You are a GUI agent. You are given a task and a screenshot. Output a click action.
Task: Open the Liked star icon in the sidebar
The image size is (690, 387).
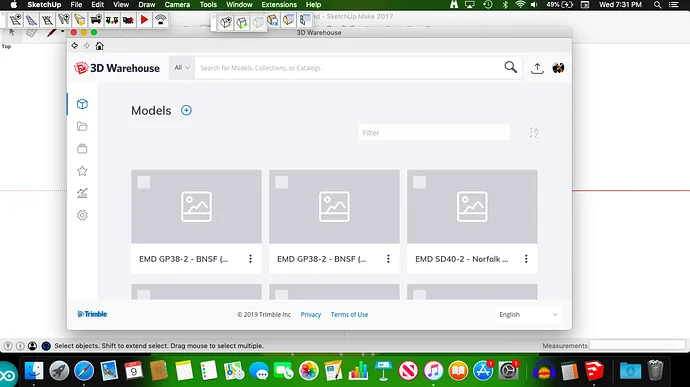(82, 171)
